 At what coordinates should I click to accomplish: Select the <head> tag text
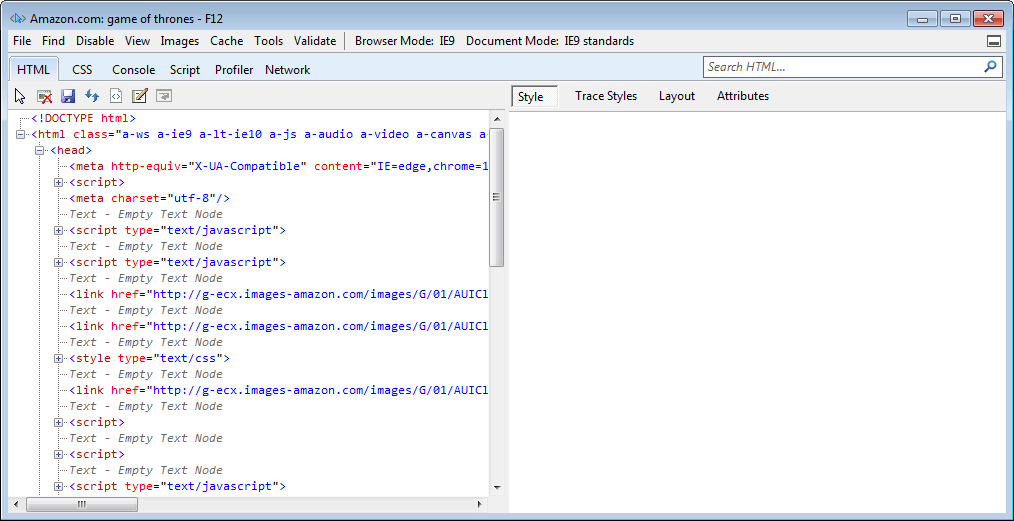71,151
